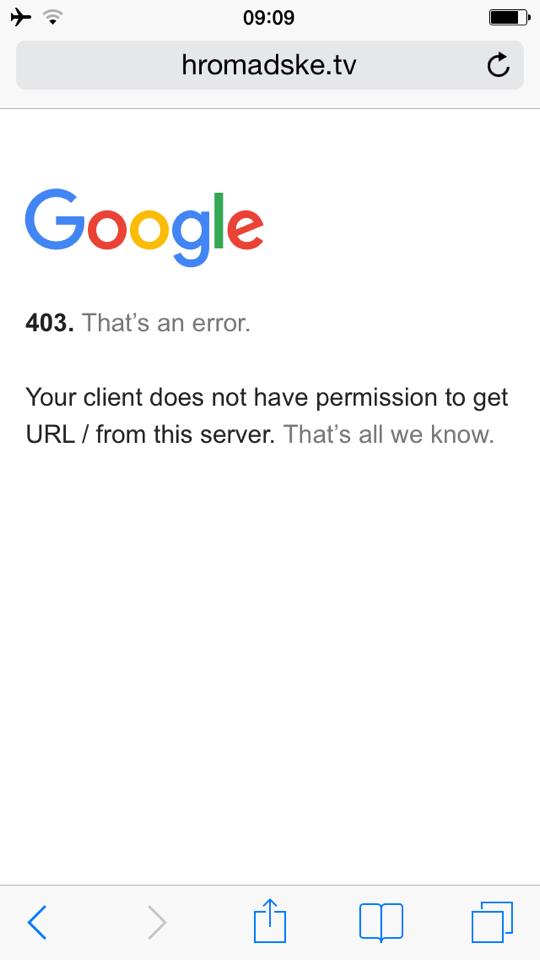The image size is (540, 960).
Task: Reload the hromadske.tv page
Action: (x=498, y=65)
